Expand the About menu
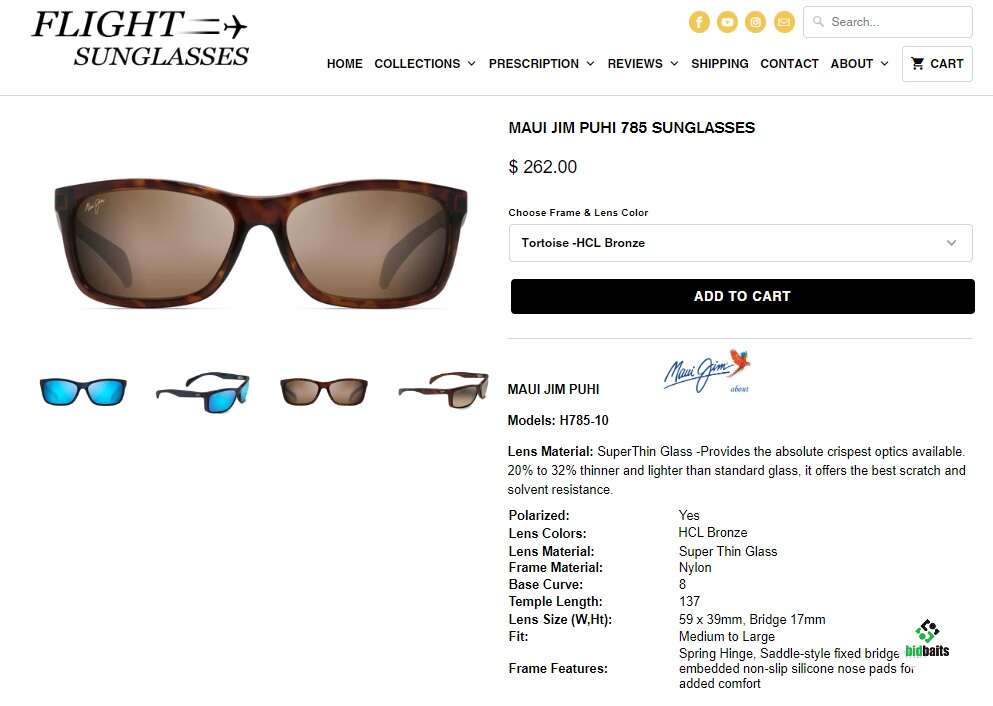 click(x=859, y=64)
